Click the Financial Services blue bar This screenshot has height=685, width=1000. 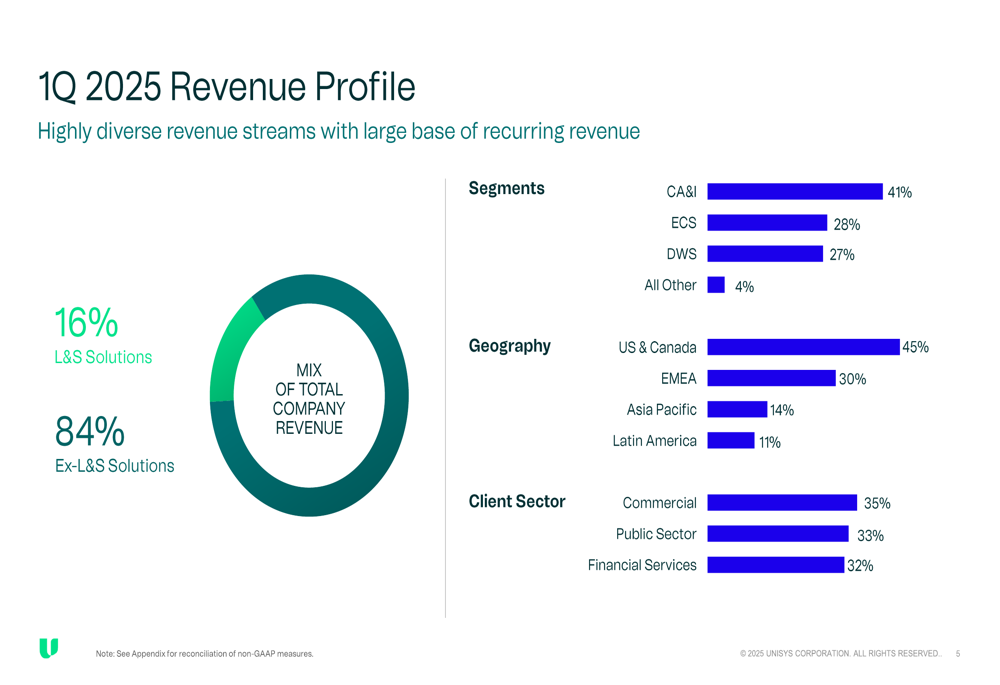point(776,564)
